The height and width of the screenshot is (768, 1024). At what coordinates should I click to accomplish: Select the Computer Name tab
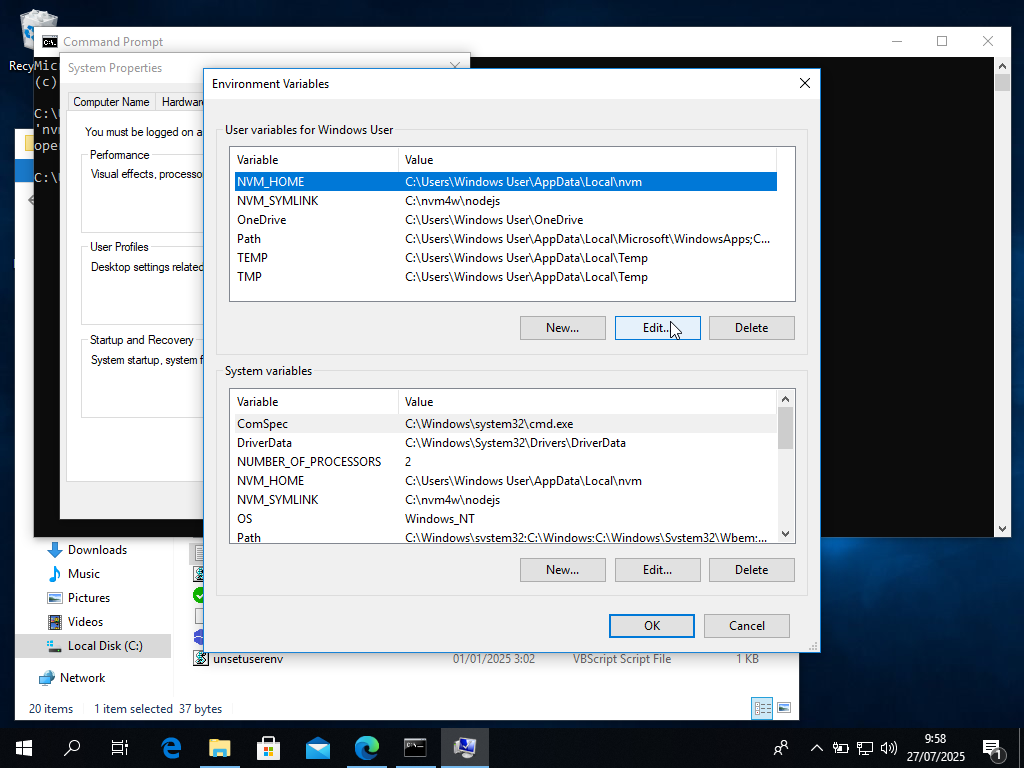[111, 102]
